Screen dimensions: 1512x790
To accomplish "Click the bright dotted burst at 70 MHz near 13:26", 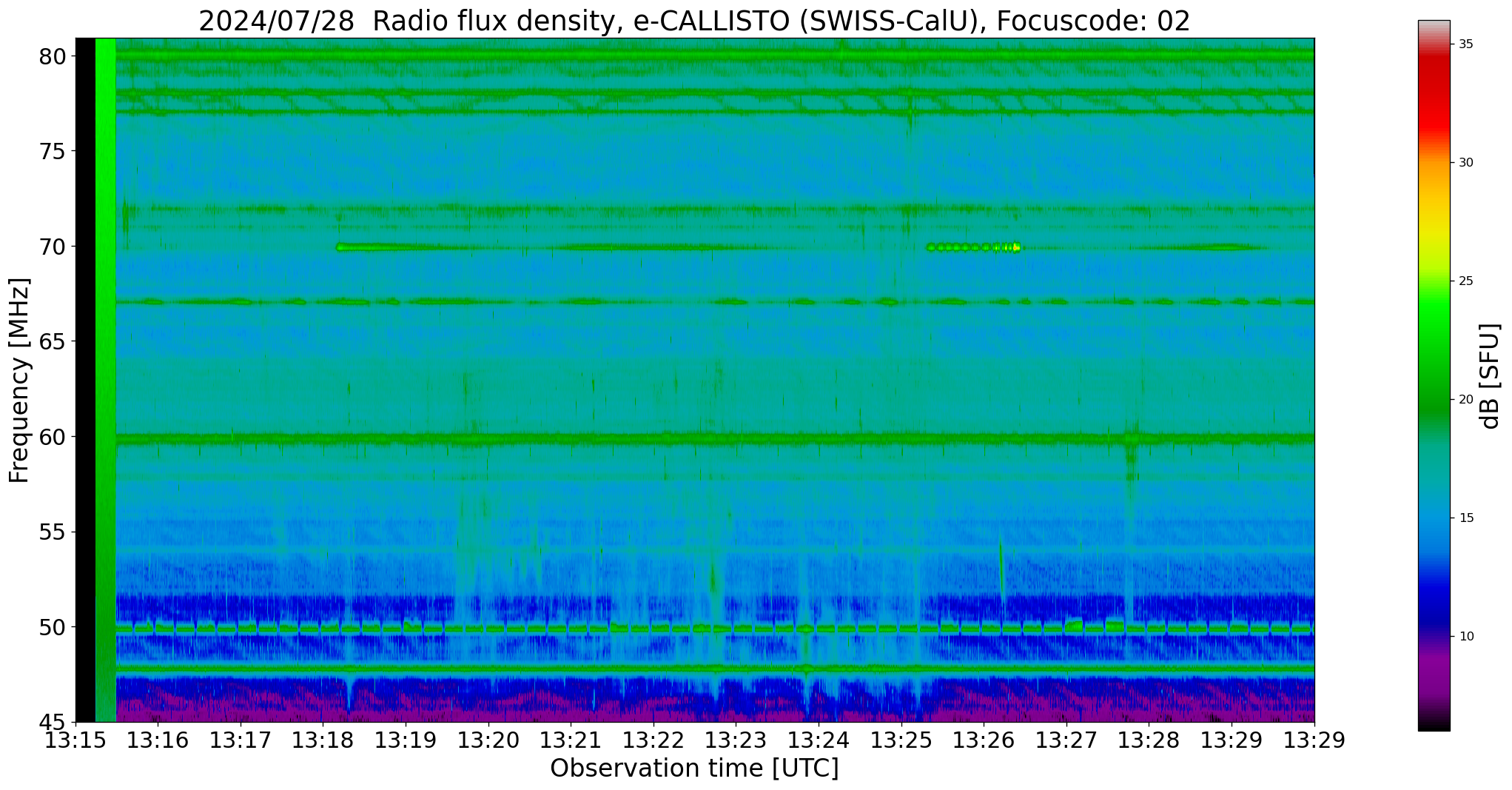I will click(974, 247).
